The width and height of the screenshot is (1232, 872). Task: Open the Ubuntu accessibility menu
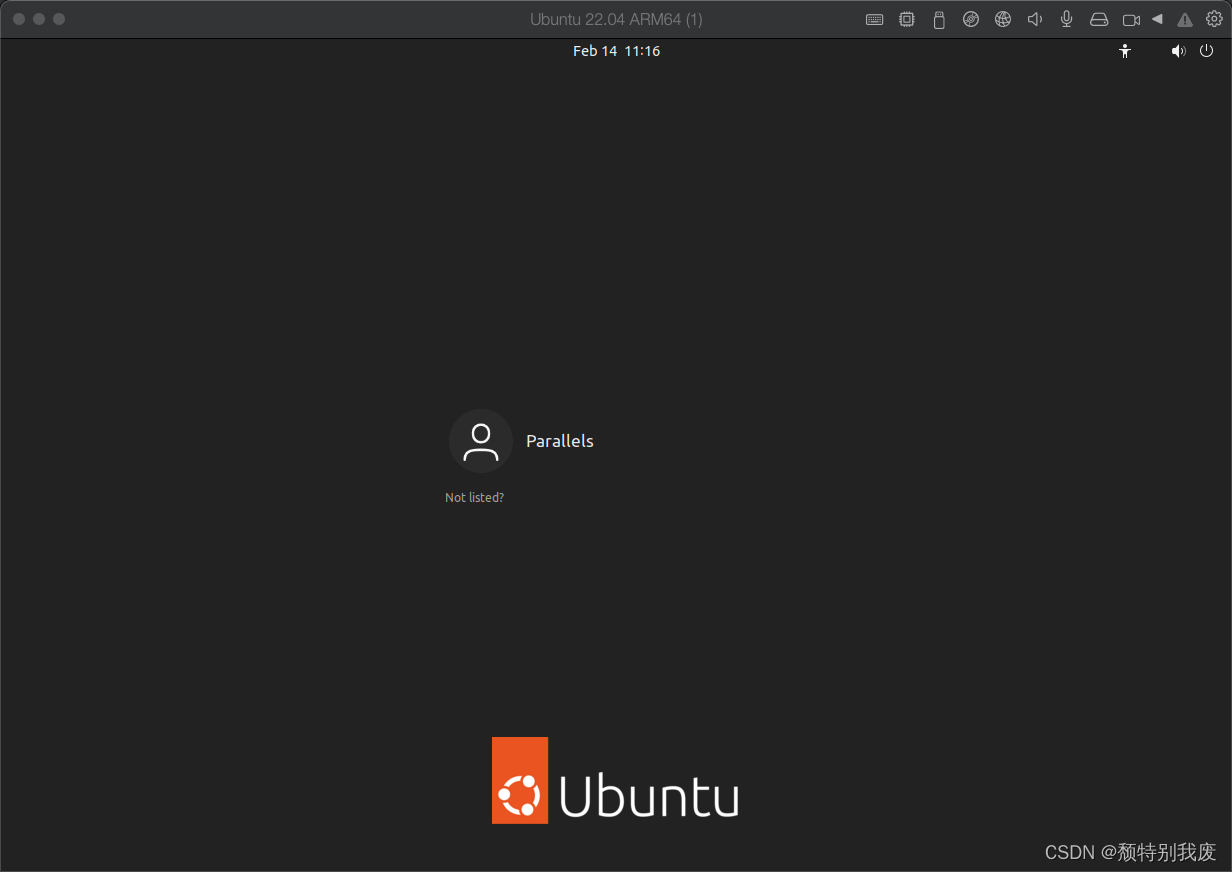1125,51
